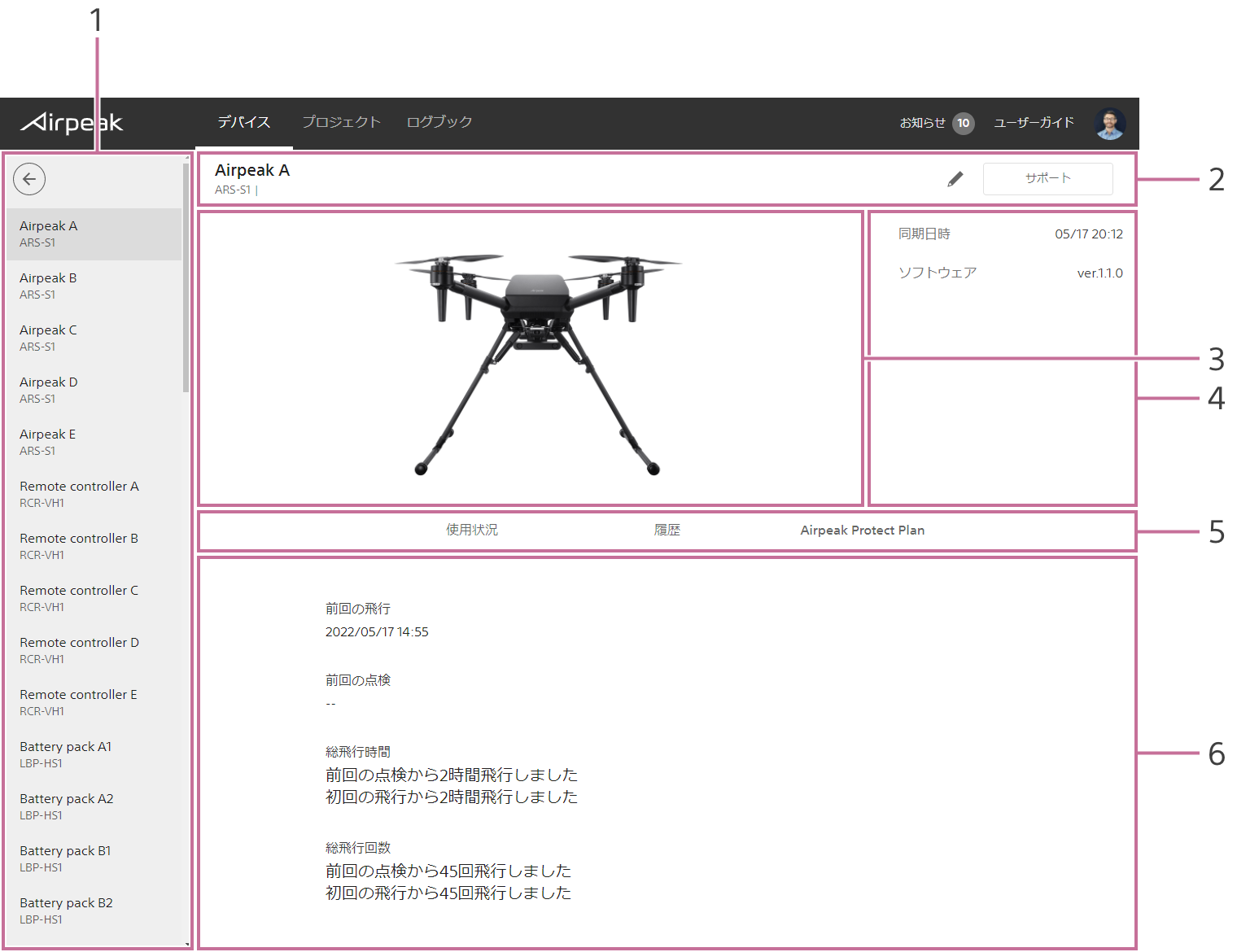Click last flight date 2022/05/17 14:55
This screenshot has width=1237, height=952.
click(377, 632)
